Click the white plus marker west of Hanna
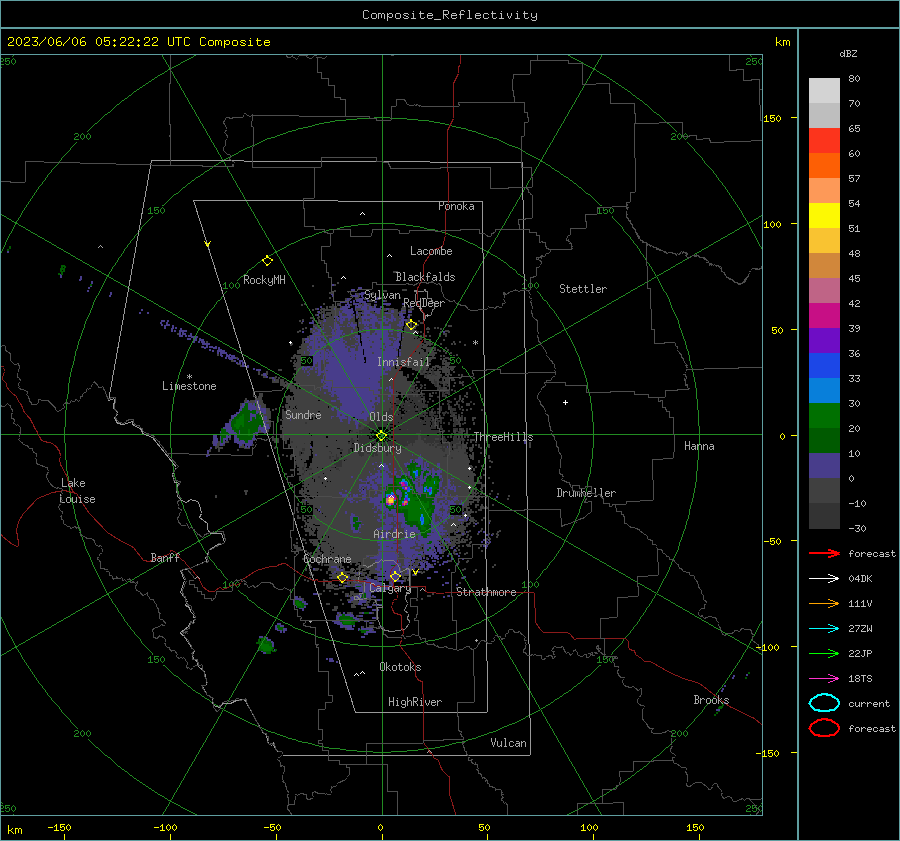This screenshot has width=900, height=841. pos(565,402)
